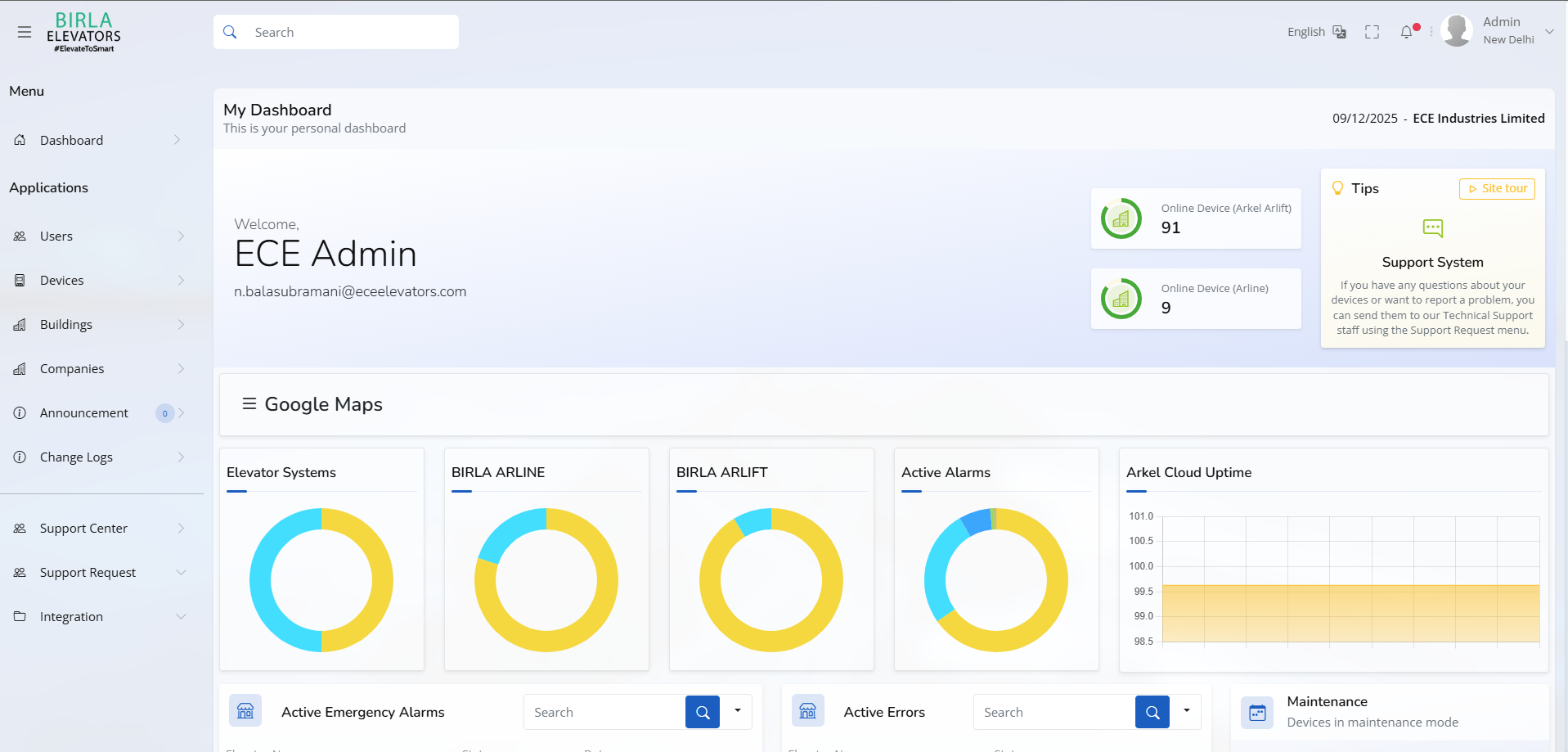This screenshot has height=752, width=1568.
Task: Click the Elevator Systems donut chart
Action: (x=321, y=580)
